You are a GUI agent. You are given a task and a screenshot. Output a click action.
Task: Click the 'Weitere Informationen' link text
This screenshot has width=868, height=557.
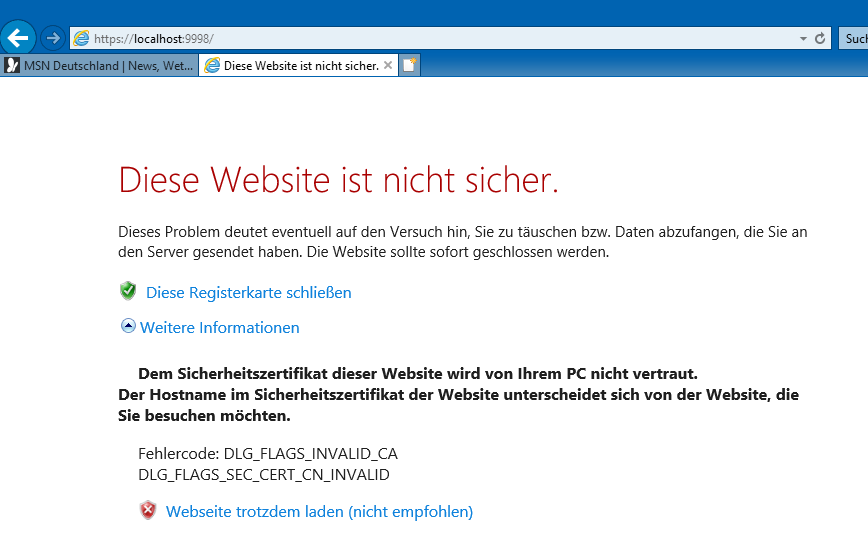(x=220, y=327)
